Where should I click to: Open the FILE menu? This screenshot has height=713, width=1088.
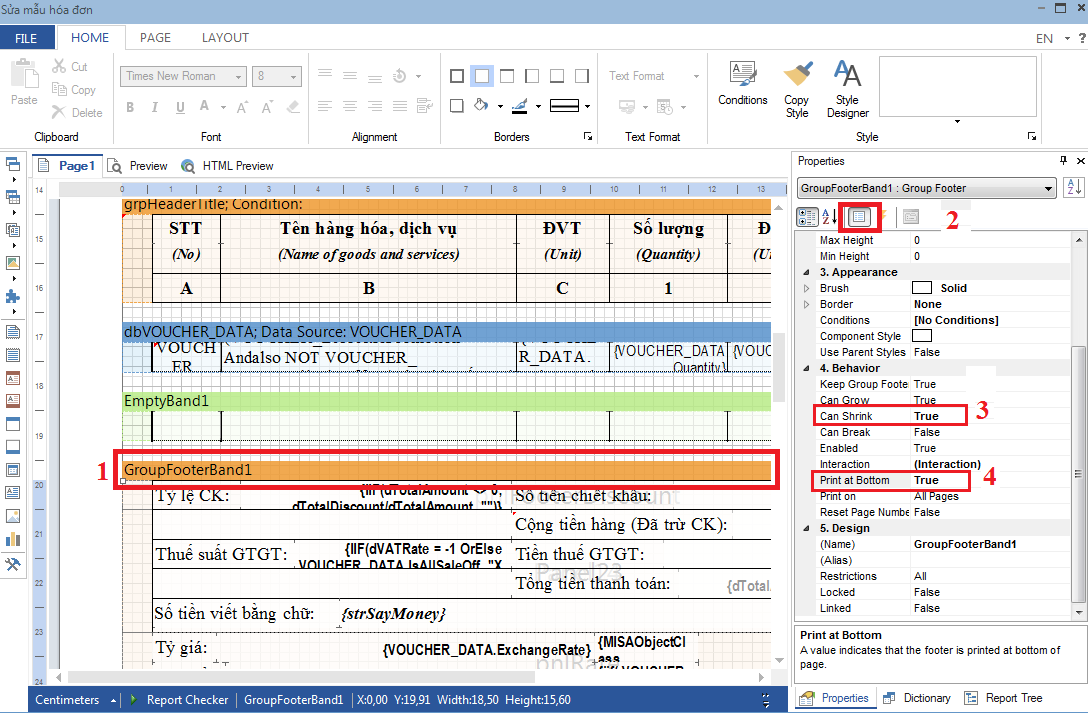point(26,38)
